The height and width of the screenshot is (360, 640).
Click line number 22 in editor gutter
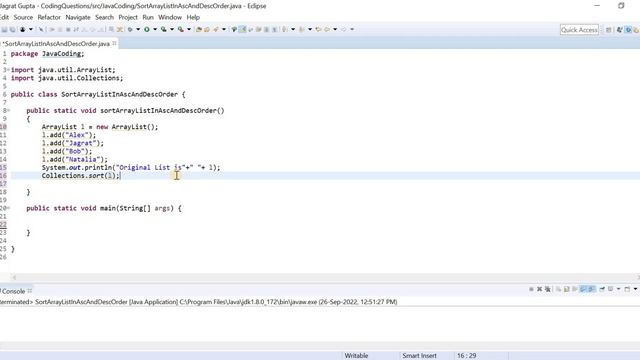[x=3, y=224]
